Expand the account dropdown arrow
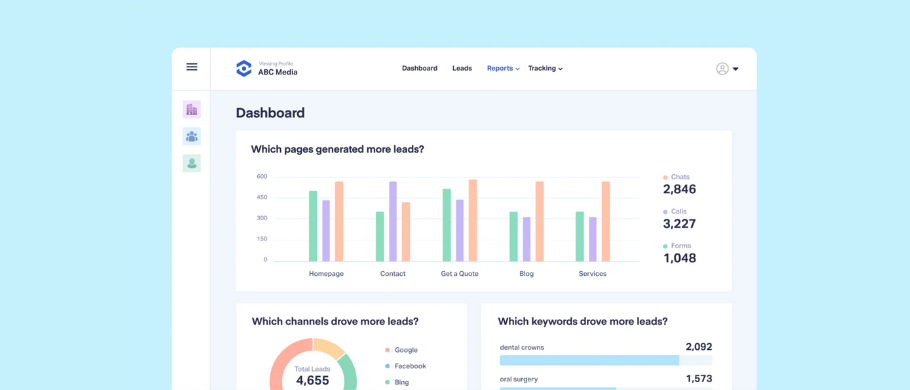 tap(735, 69)
